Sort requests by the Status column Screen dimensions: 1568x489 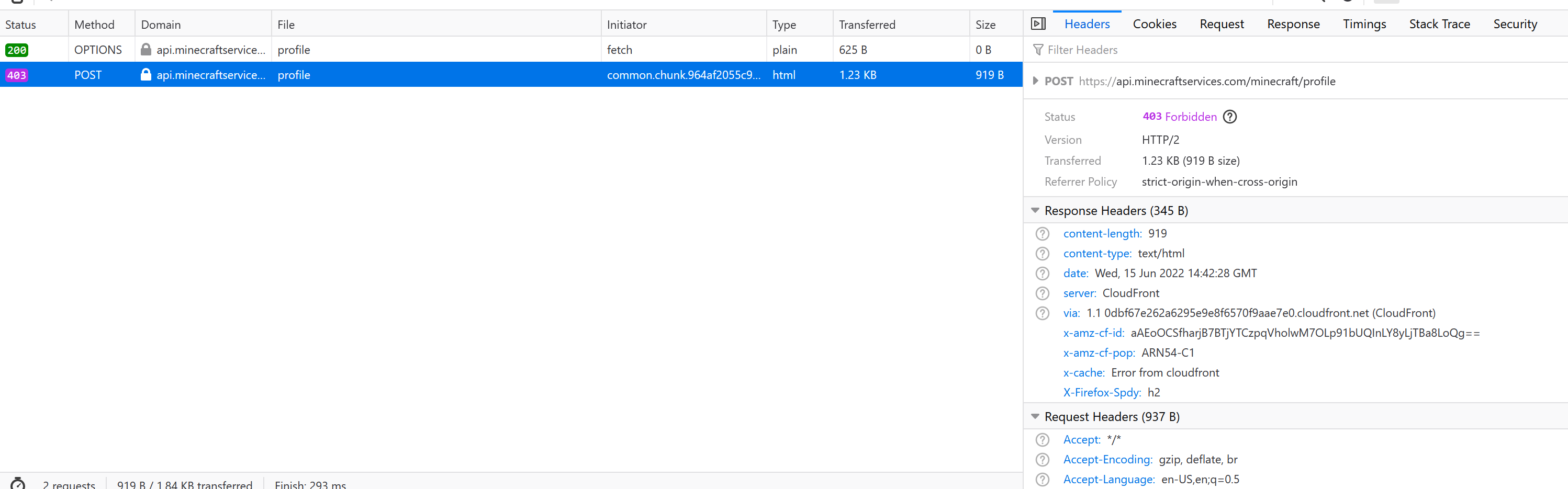click(x=34, y=25)
